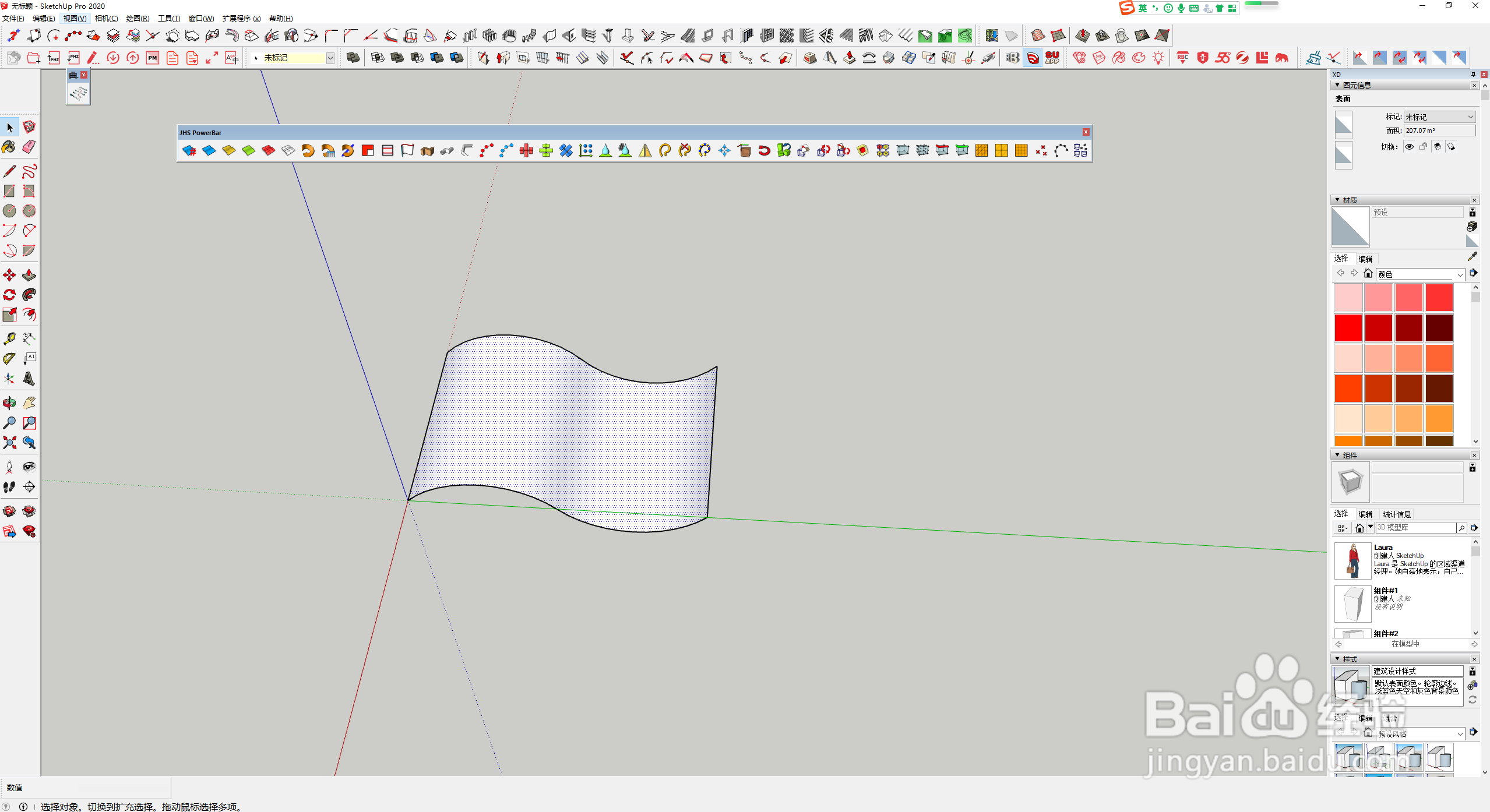
Task: Collapse the 材质 panel
Action: [x=1337, y=200]
